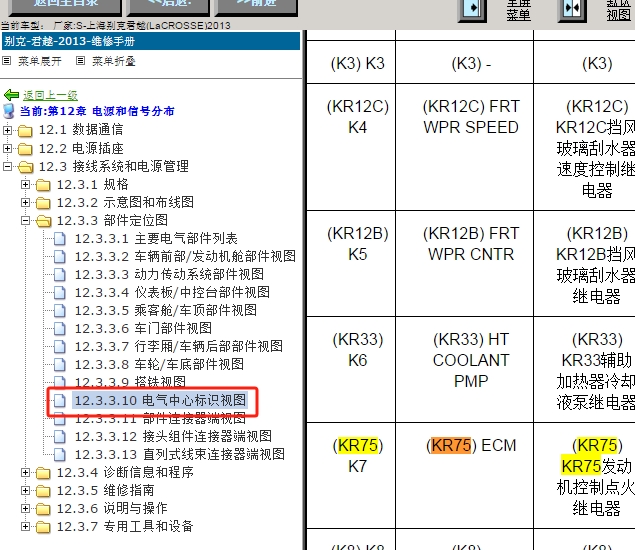Click the page icon of 12.3.3.3 动力传动系统部件视图
The image size is (635, 550).
60,275
